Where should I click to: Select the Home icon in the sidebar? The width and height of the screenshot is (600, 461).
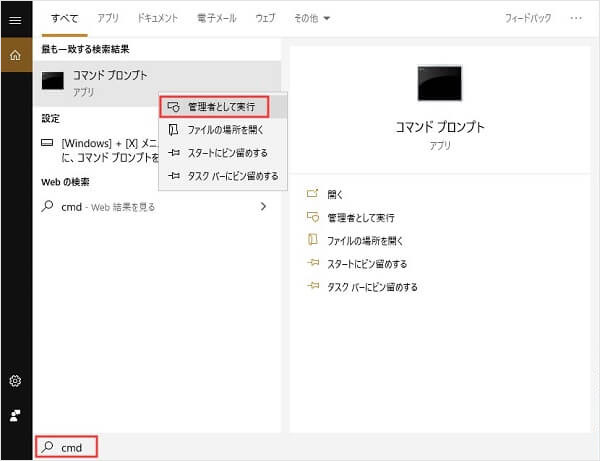pyautogui.click(x=16, y=55)
